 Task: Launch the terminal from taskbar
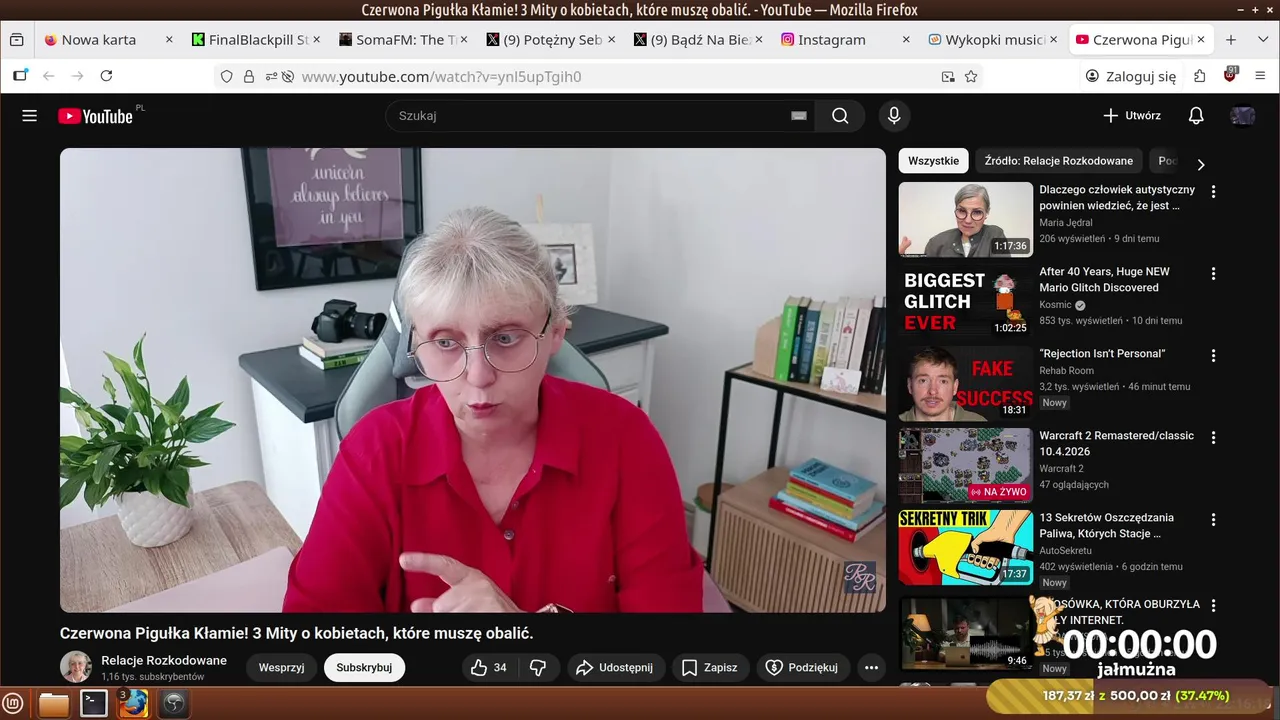click(x=94, y=704)
